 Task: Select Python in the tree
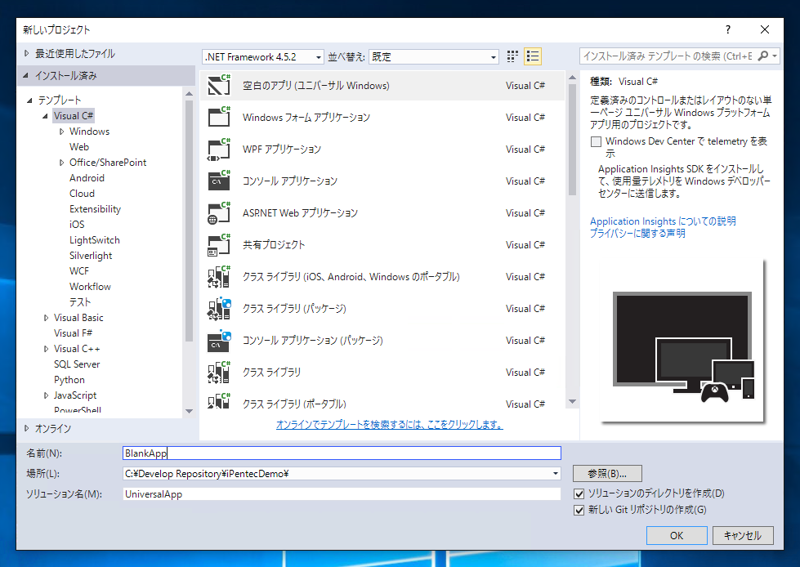click(69, 380)
